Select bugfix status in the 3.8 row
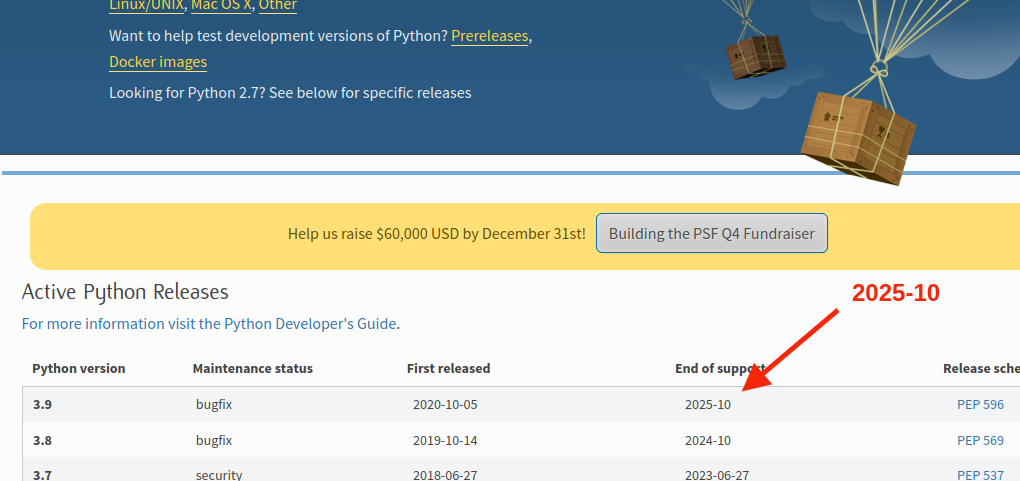Screen dimensions: 1020x481 pyautogui.click(x=214, y=440)
